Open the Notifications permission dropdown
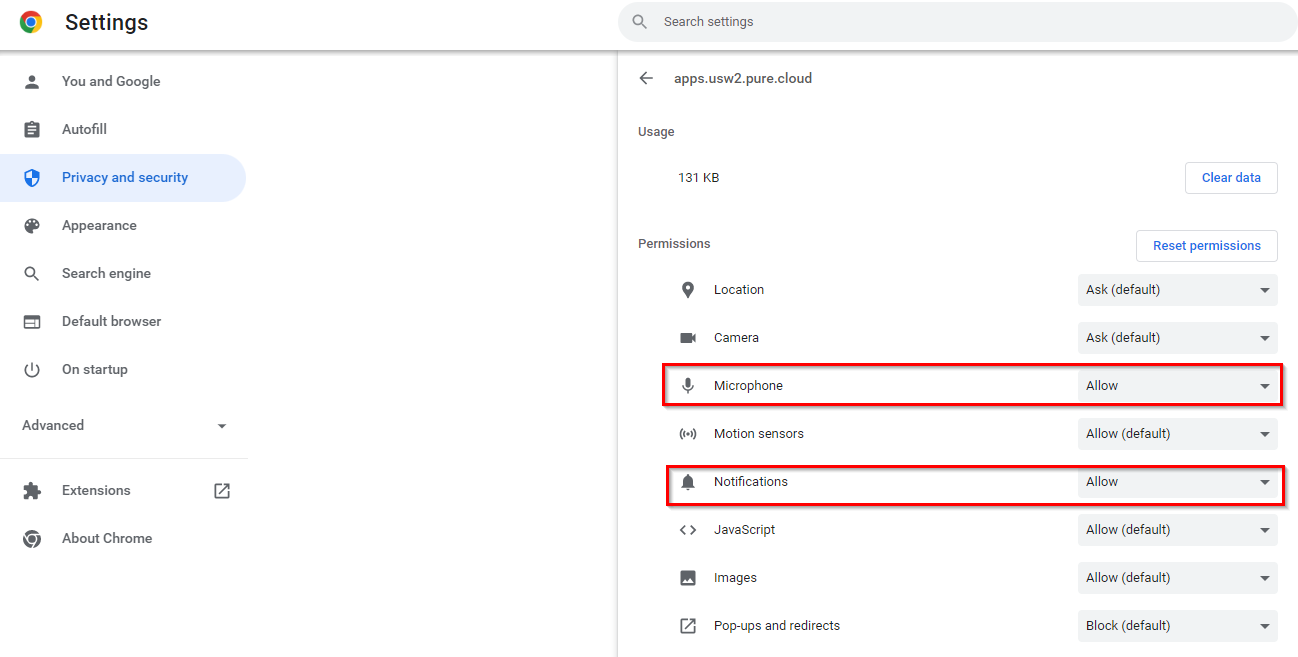Viewport: 1298px width, 657px height. click(x=1177, y=482)
